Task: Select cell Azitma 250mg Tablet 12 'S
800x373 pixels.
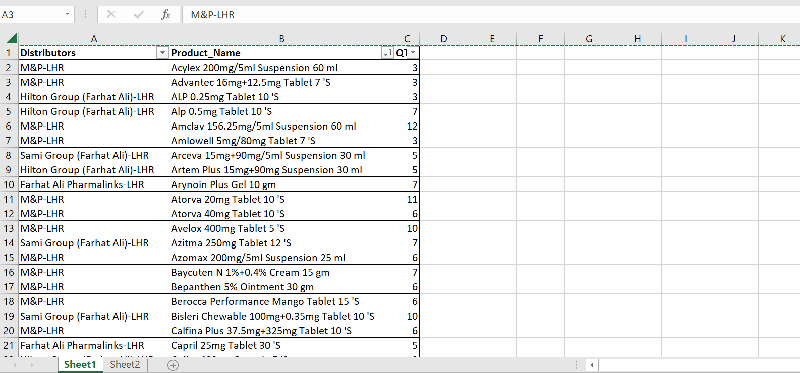Action: (282, 243)
